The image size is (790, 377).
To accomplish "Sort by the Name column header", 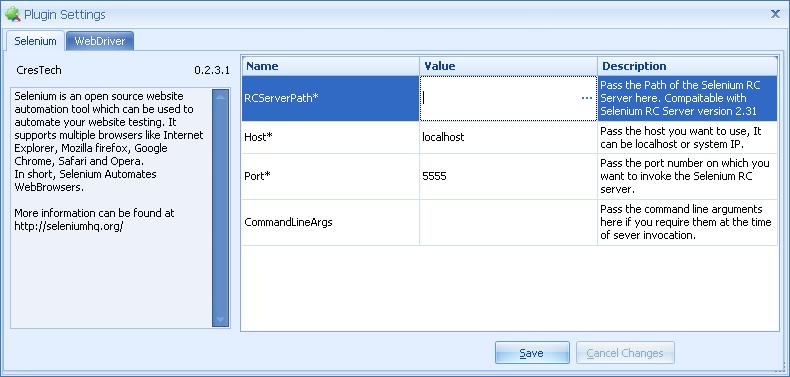I will [331, 66].
